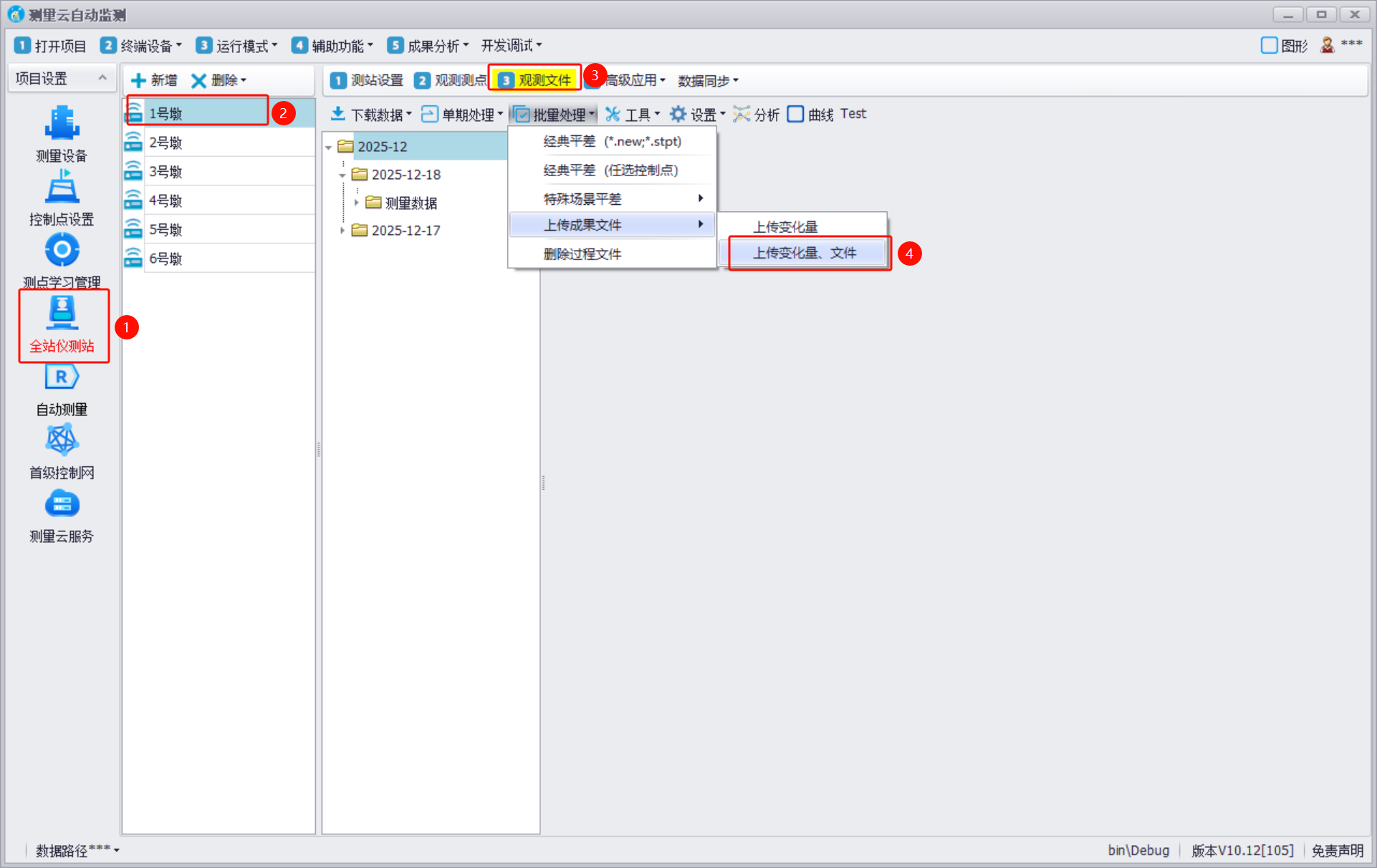Select the 全站仪测站 sidebar icon

(x=62, y=314)
